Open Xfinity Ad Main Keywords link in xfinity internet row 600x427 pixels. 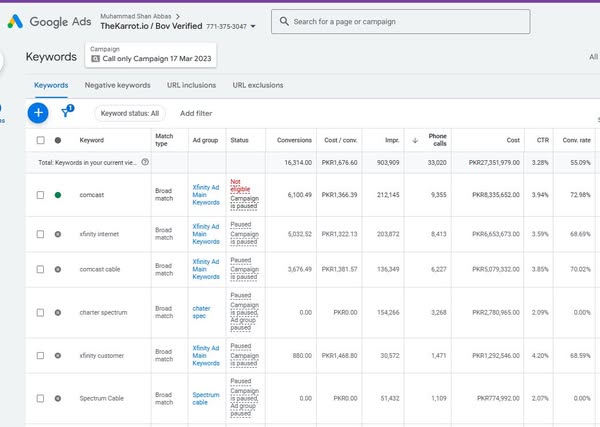click(x=206, y=234)
